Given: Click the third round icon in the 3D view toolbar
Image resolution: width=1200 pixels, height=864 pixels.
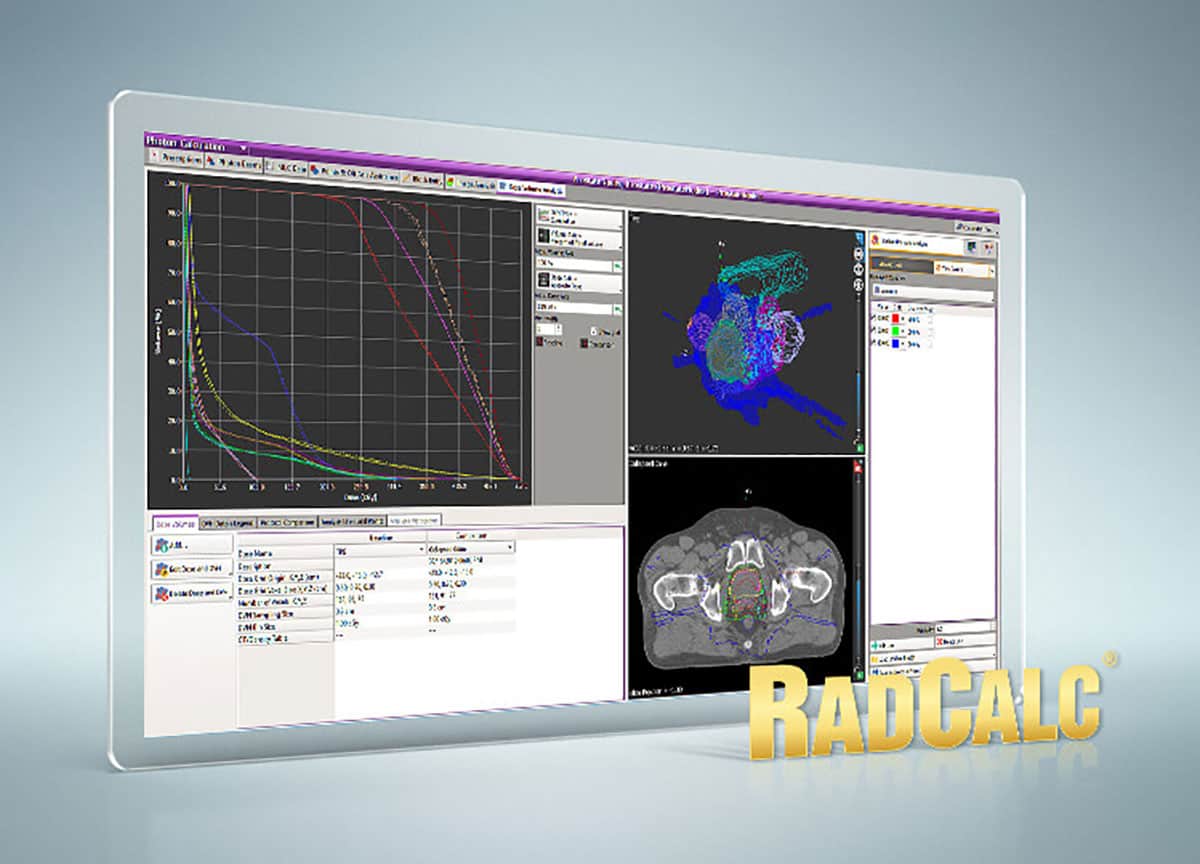Looking at the screenshot, I should (x=858, y=267).
